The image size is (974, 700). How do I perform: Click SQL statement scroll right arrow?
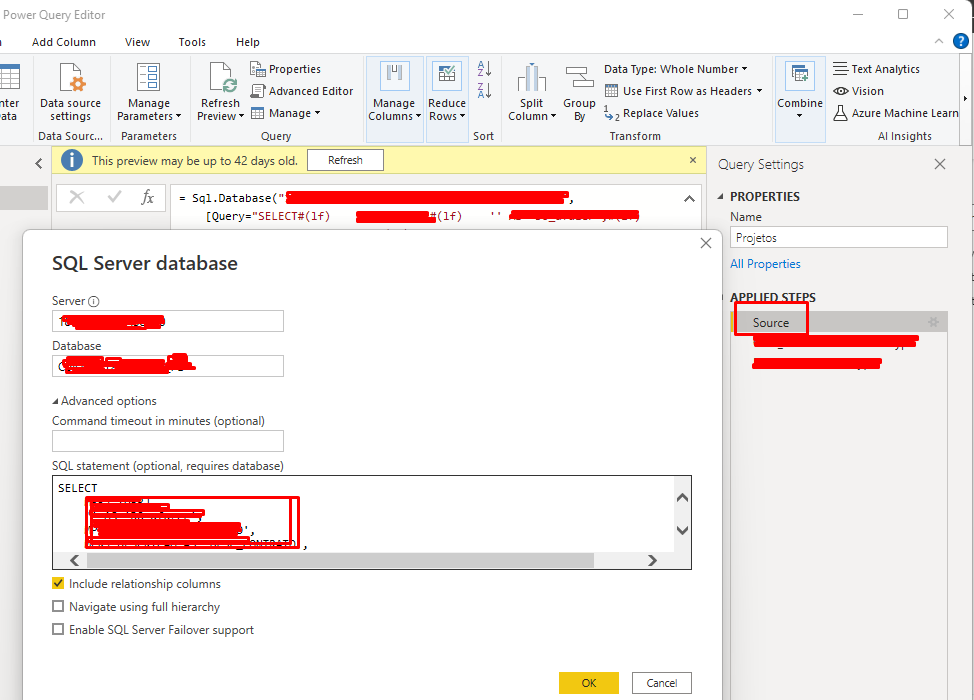pyautogui.click(x=652, y=560)
